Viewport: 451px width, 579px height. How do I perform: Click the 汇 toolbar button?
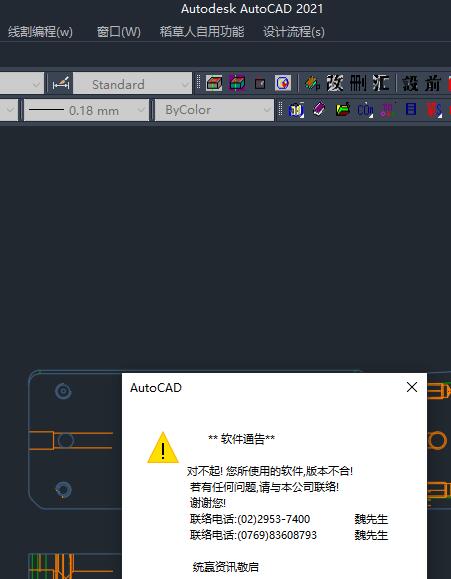tap(380, 83)
